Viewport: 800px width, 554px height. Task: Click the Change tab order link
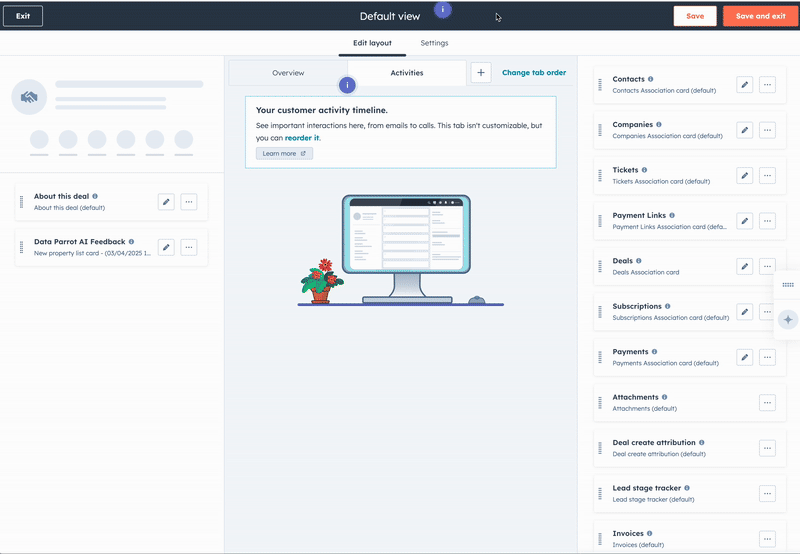[x=534, y=73]
